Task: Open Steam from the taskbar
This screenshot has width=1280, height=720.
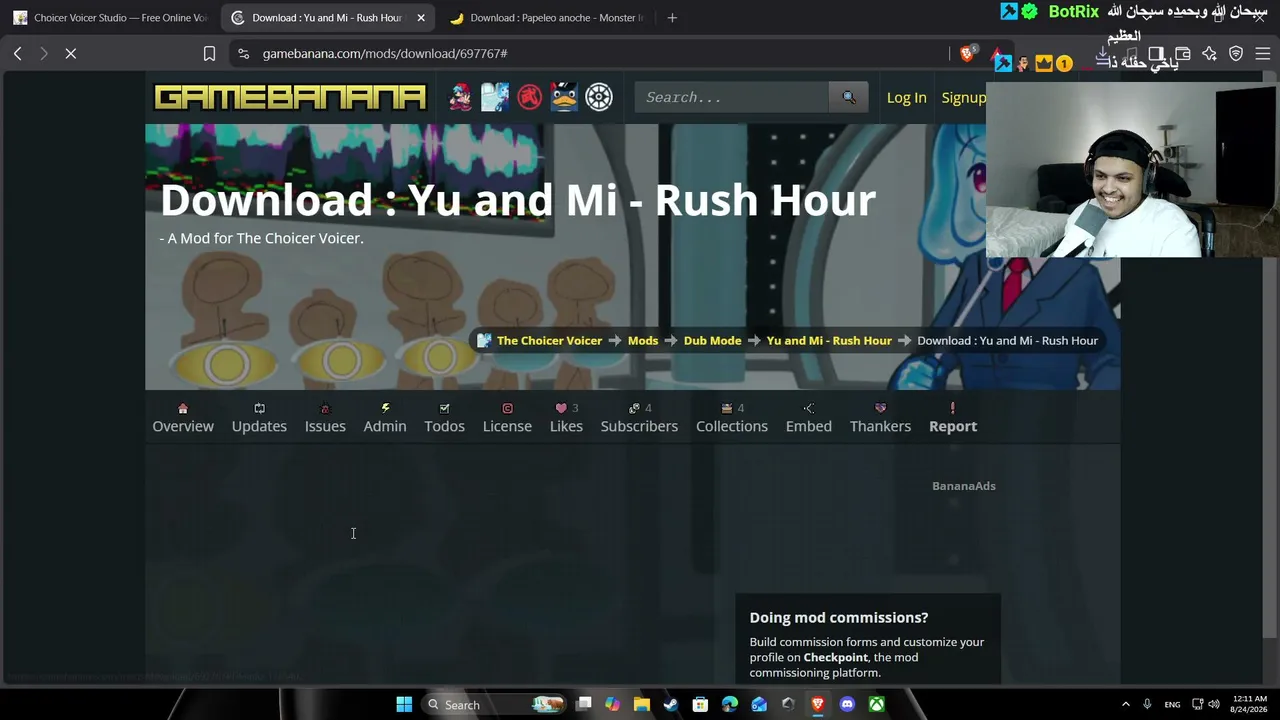Action: [x=671, y=704]
